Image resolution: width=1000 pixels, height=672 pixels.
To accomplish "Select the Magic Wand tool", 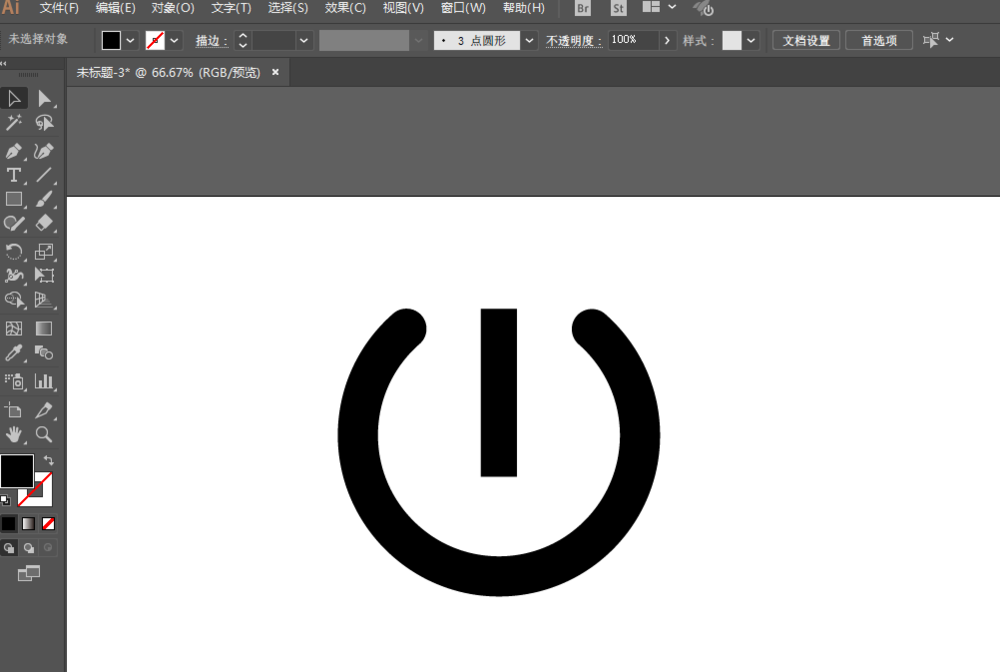I will 14,122.
